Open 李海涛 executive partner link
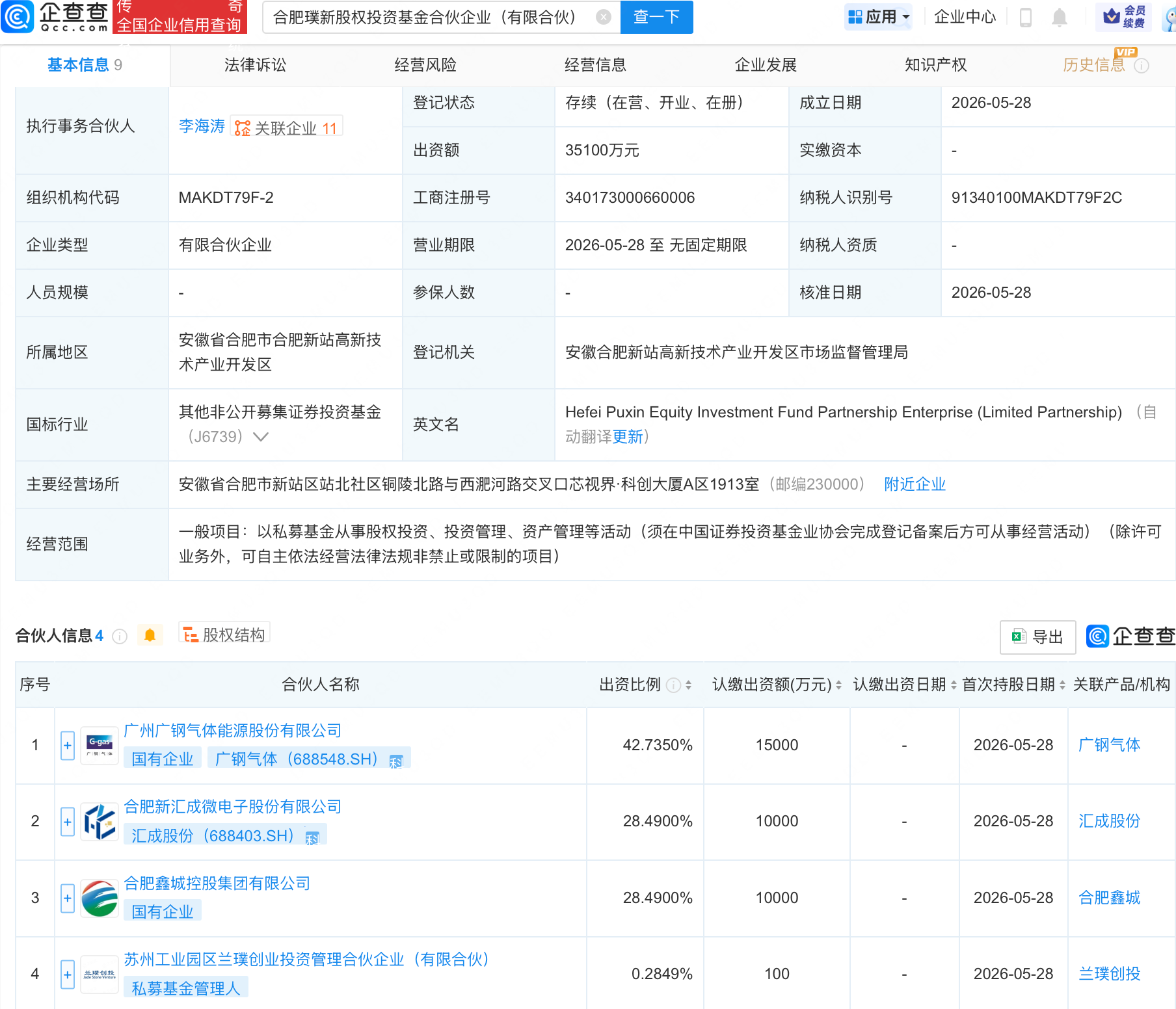 click(x=202, y=126)
